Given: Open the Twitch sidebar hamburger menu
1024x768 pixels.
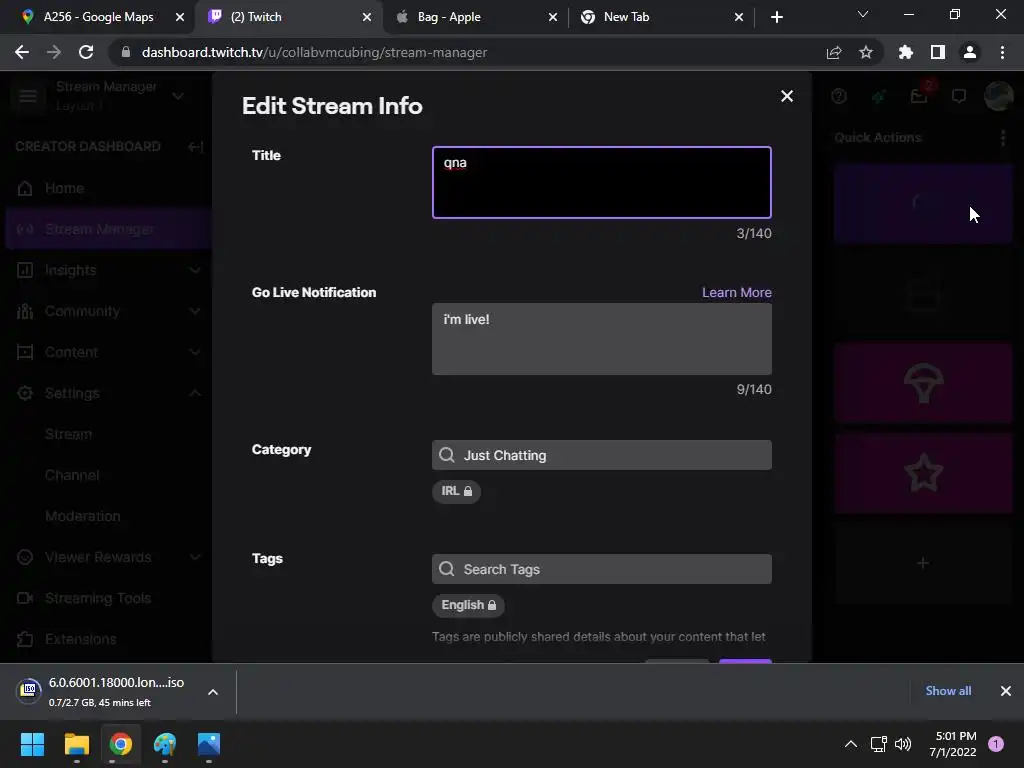Looking at the screenshot, I should [27, 97].
